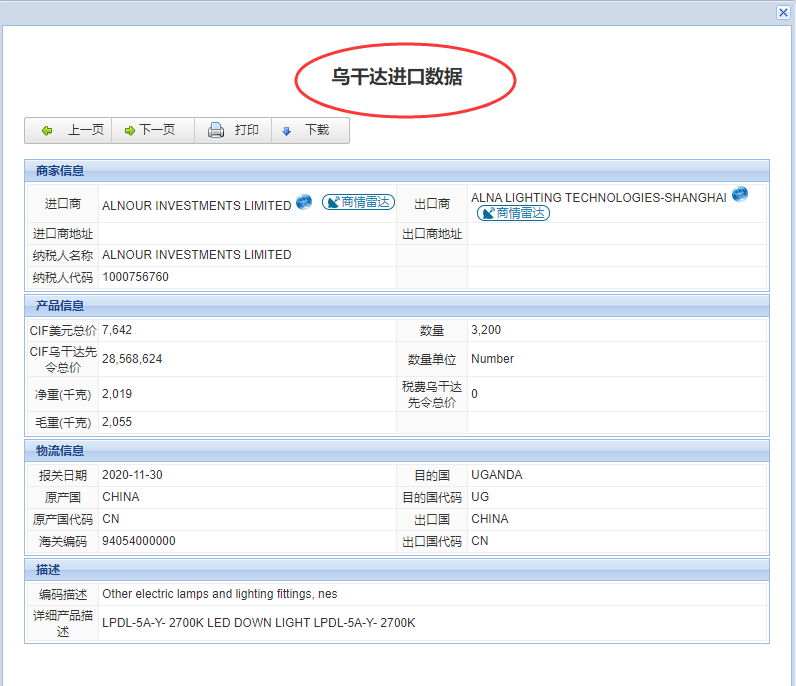Viewport: 796px width, 686px height.
Task: Click the LED DOWN LIGHT product description
Action: pyautogui.click(x=258, y=623)
